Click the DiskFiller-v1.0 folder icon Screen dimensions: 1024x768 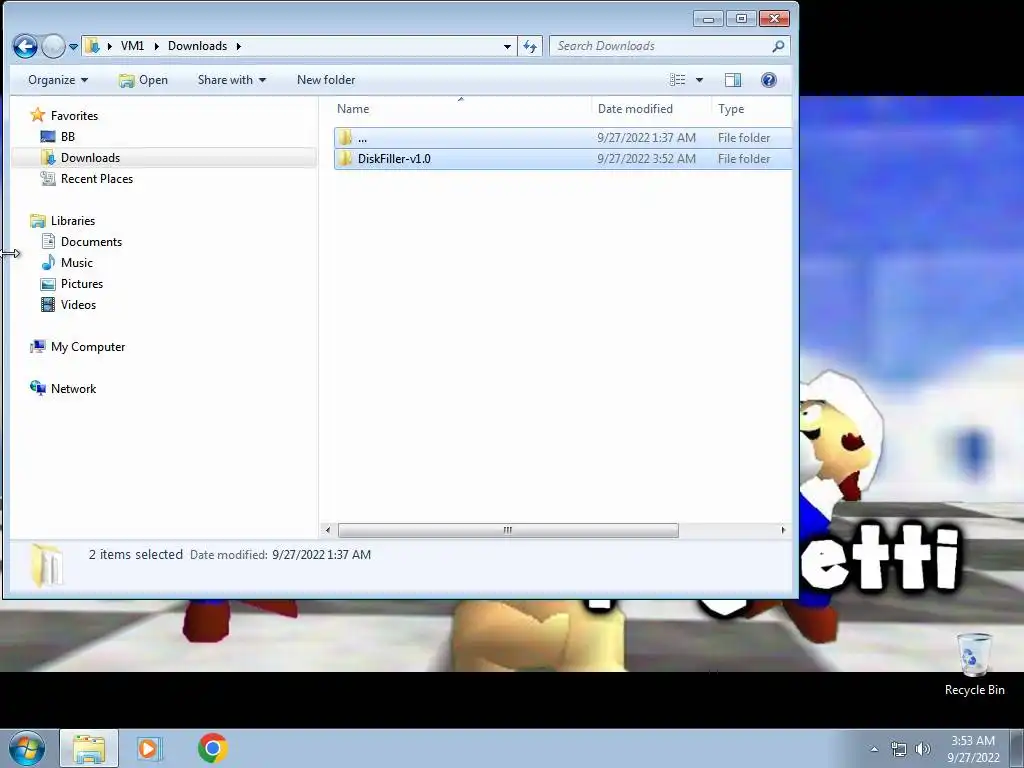[x=345, y=159]
